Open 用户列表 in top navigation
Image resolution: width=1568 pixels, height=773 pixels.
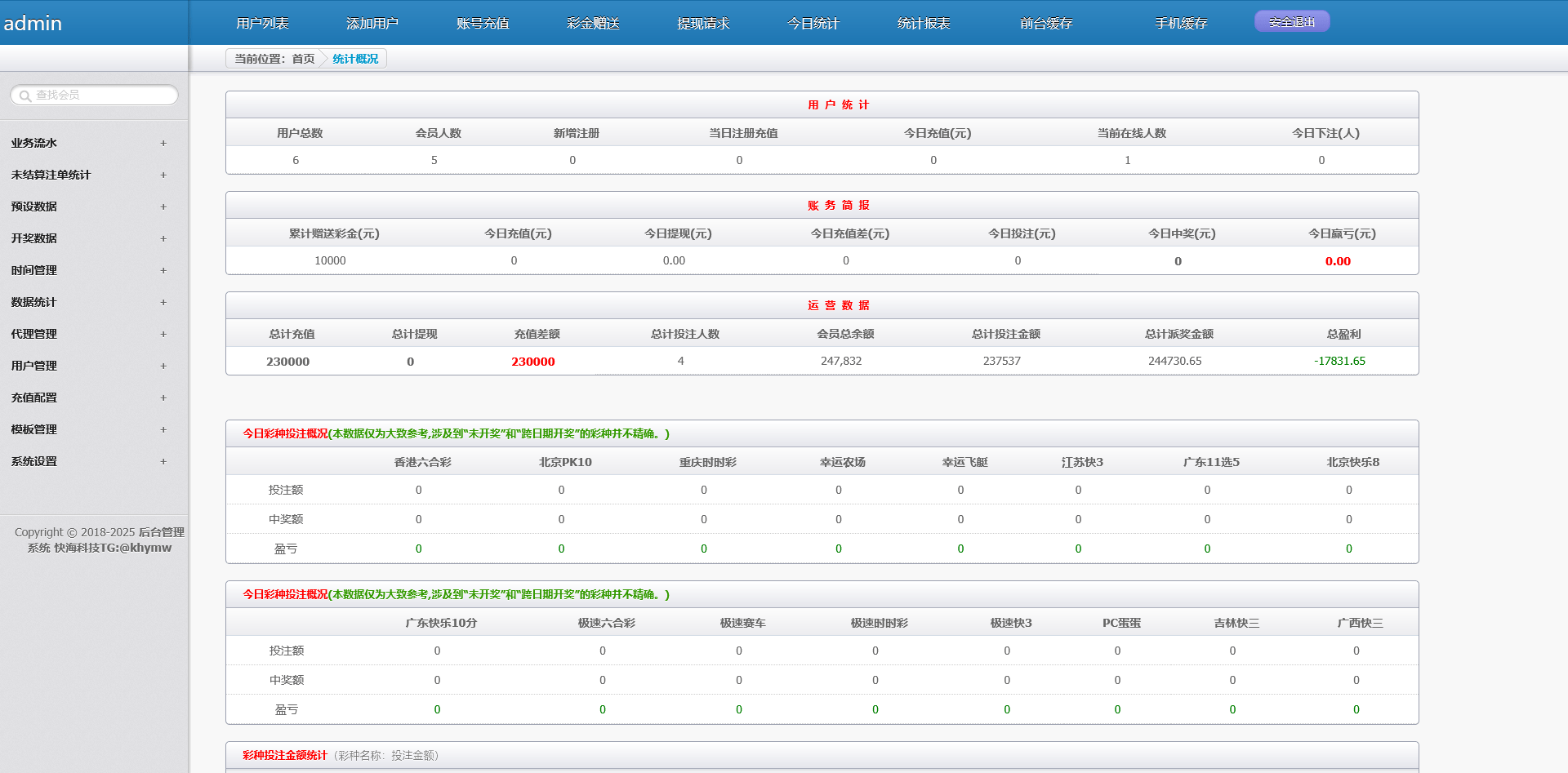click(x=262, y=23)
